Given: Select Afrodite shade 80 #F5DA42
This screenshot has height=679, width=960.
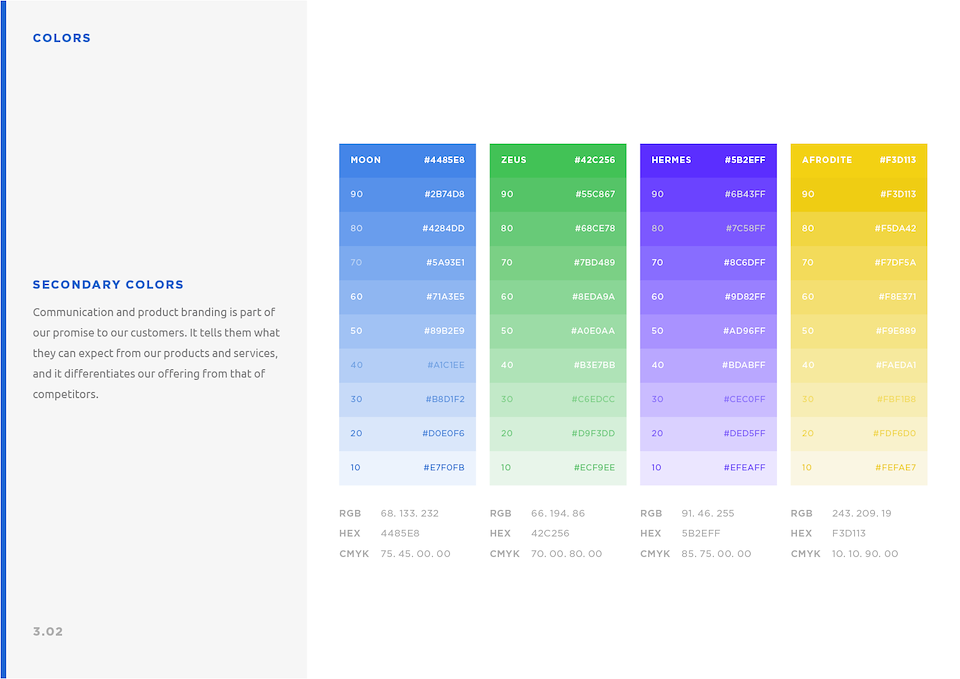Looking at the screenshot, I should click(859, 228).
